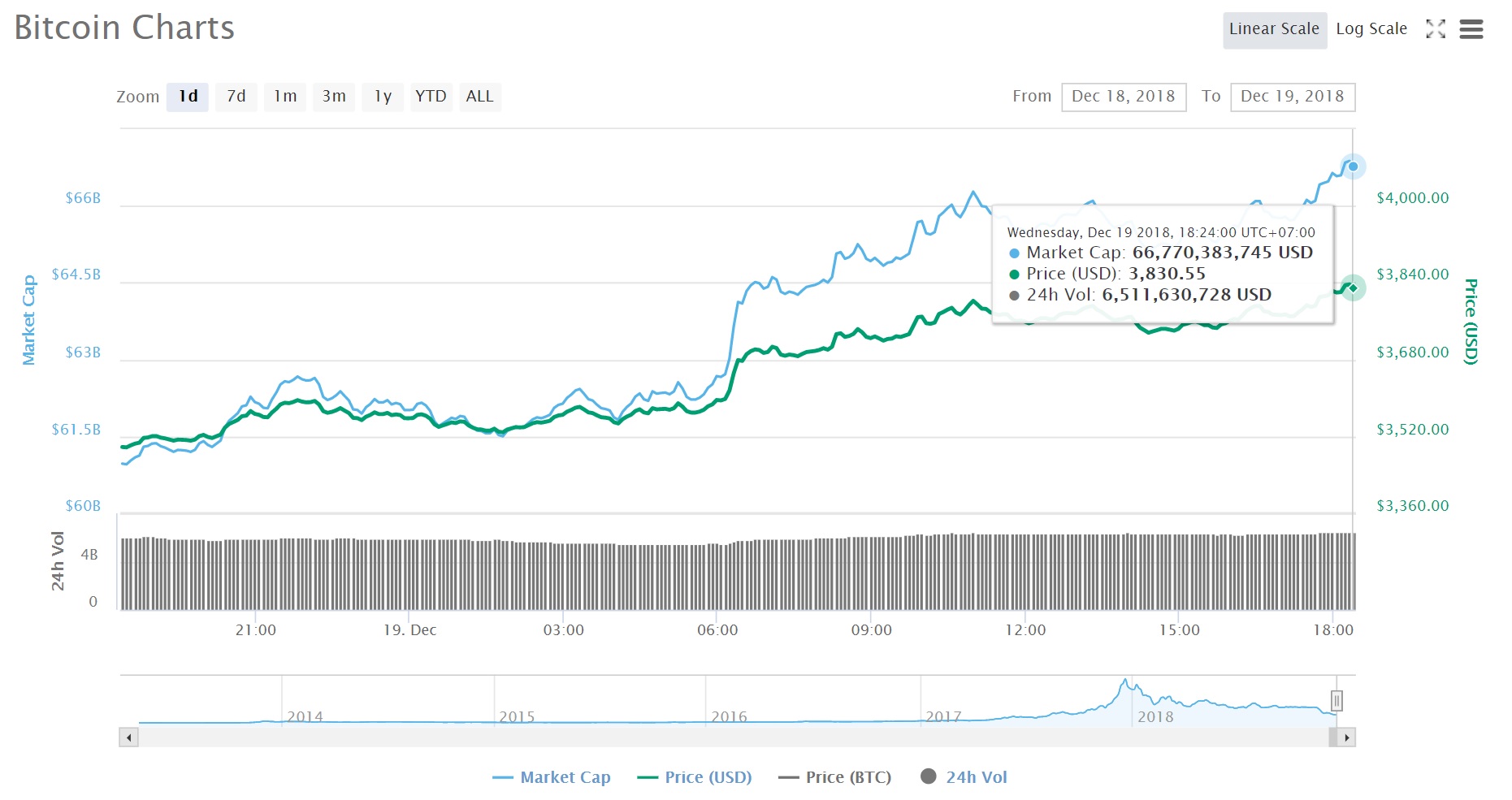Click the 19. Dec time axis label
This screenshot has width=1512, height=800.
[x=409, y=630]
